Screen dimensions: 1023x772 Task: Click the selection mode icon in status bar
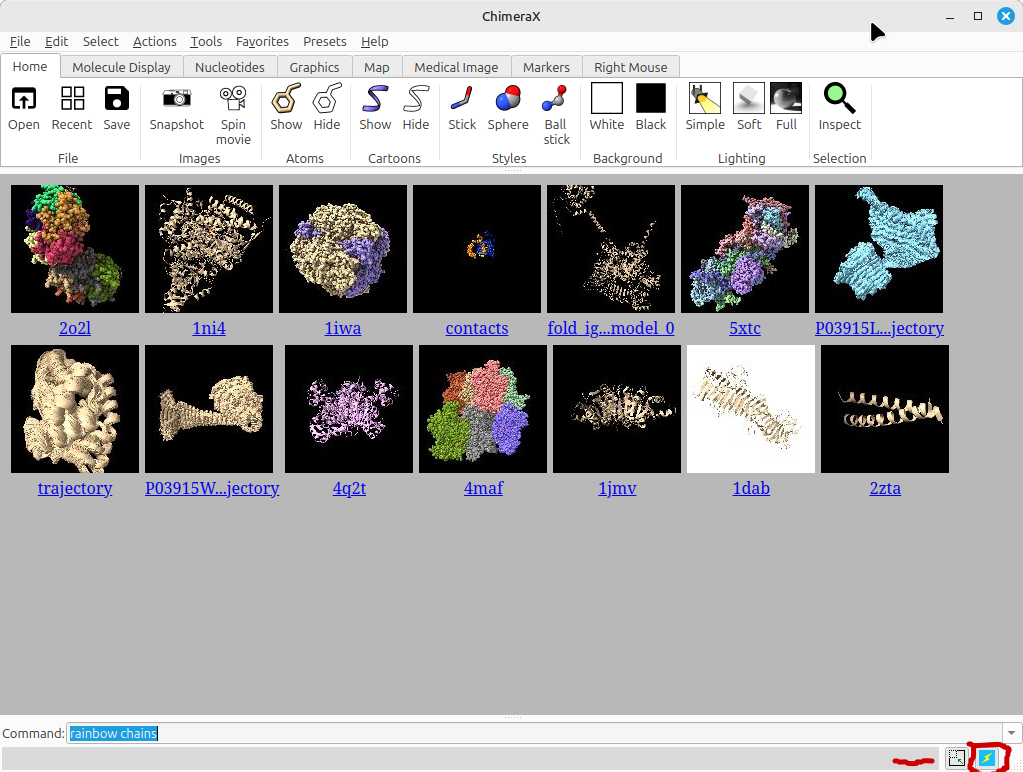(x=956, y=758)
